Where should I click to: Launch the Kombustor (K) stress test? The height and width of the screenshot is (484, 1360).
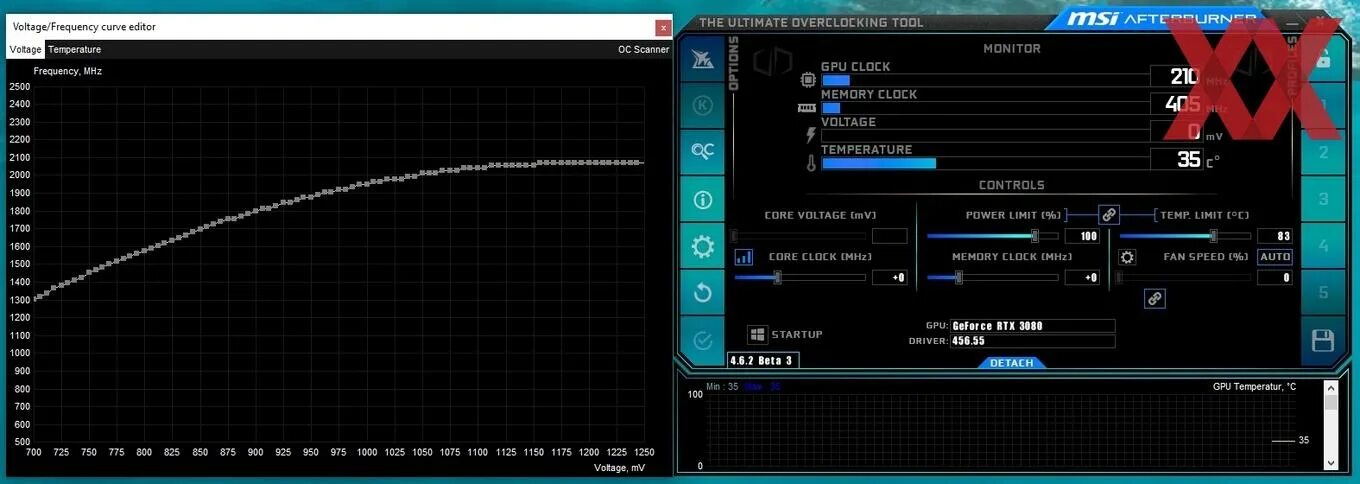(702, 105)
